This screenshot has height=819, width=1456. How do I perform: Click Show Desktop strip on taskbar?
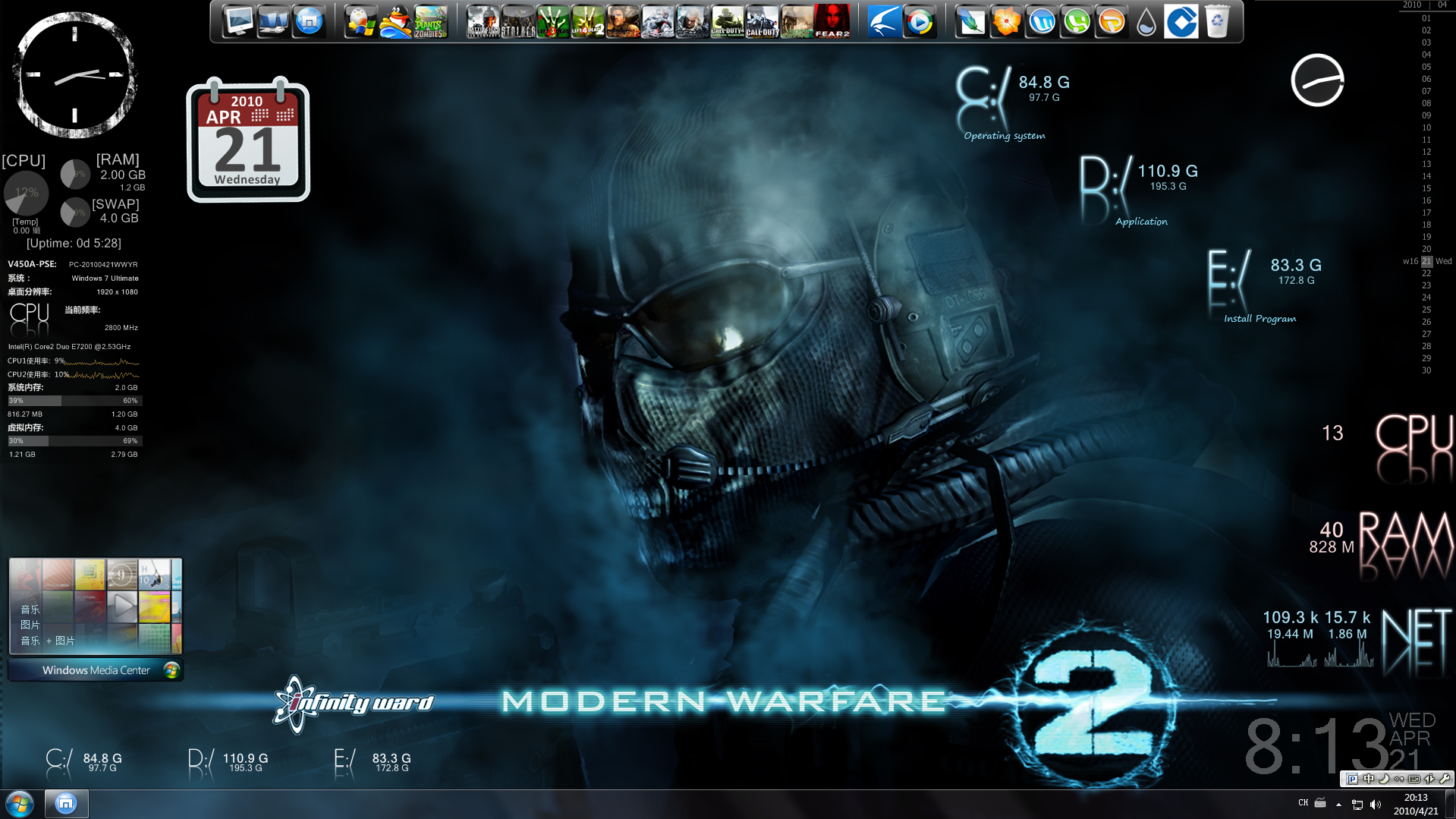(1451, 804)
